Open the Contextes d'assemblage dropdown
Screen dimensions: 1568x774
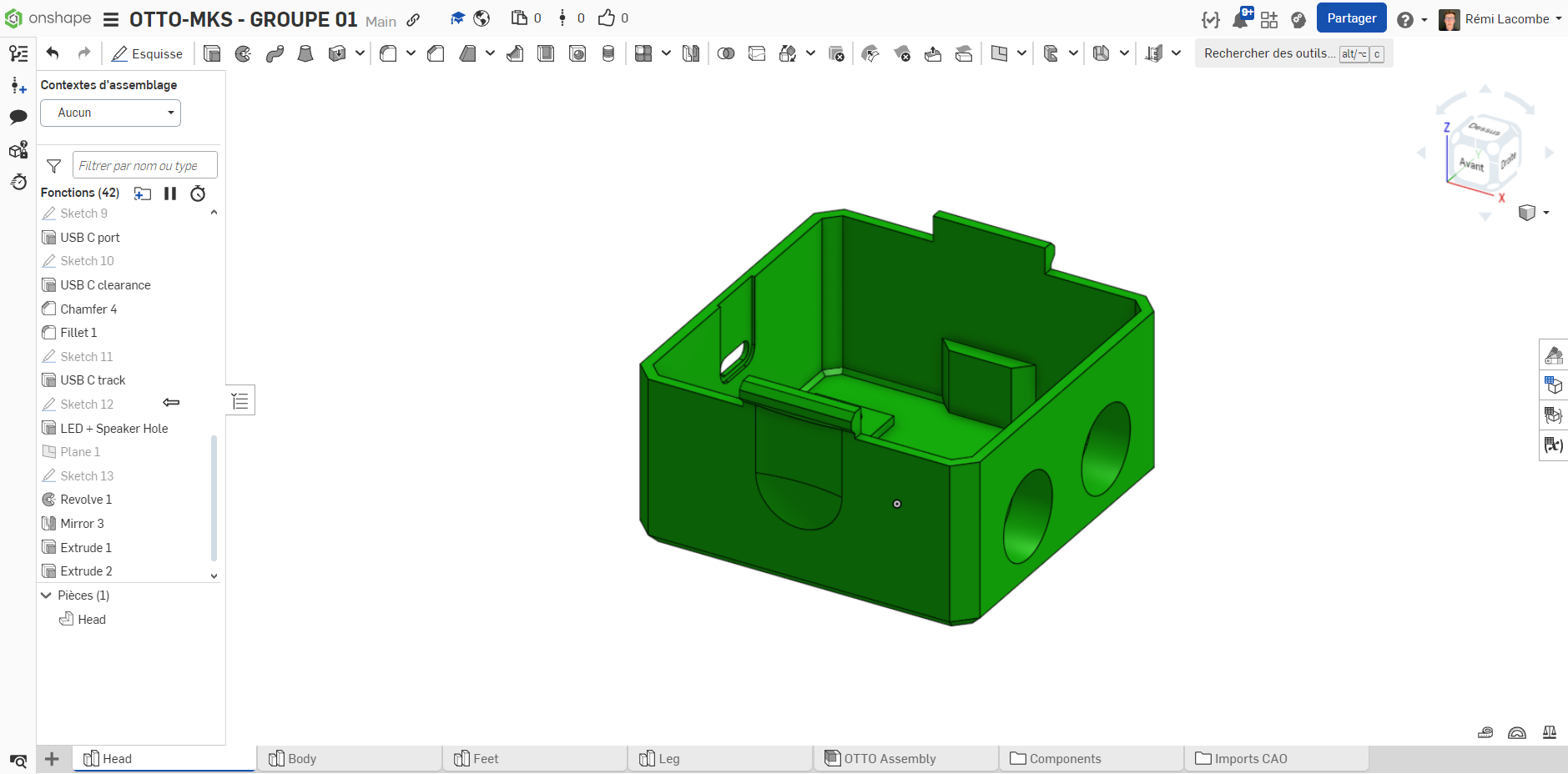pos(111,113)
